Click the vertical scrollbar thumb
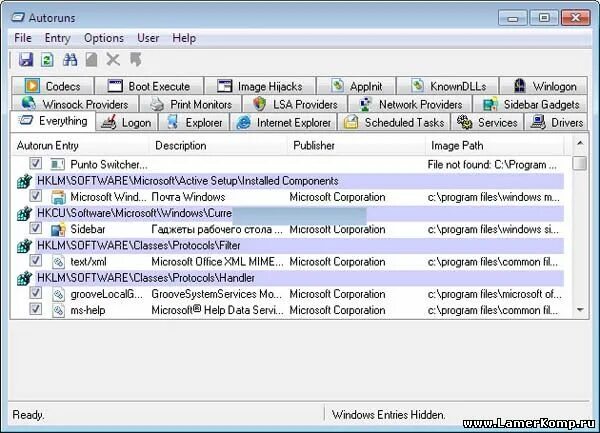 (x=580, y=163)
